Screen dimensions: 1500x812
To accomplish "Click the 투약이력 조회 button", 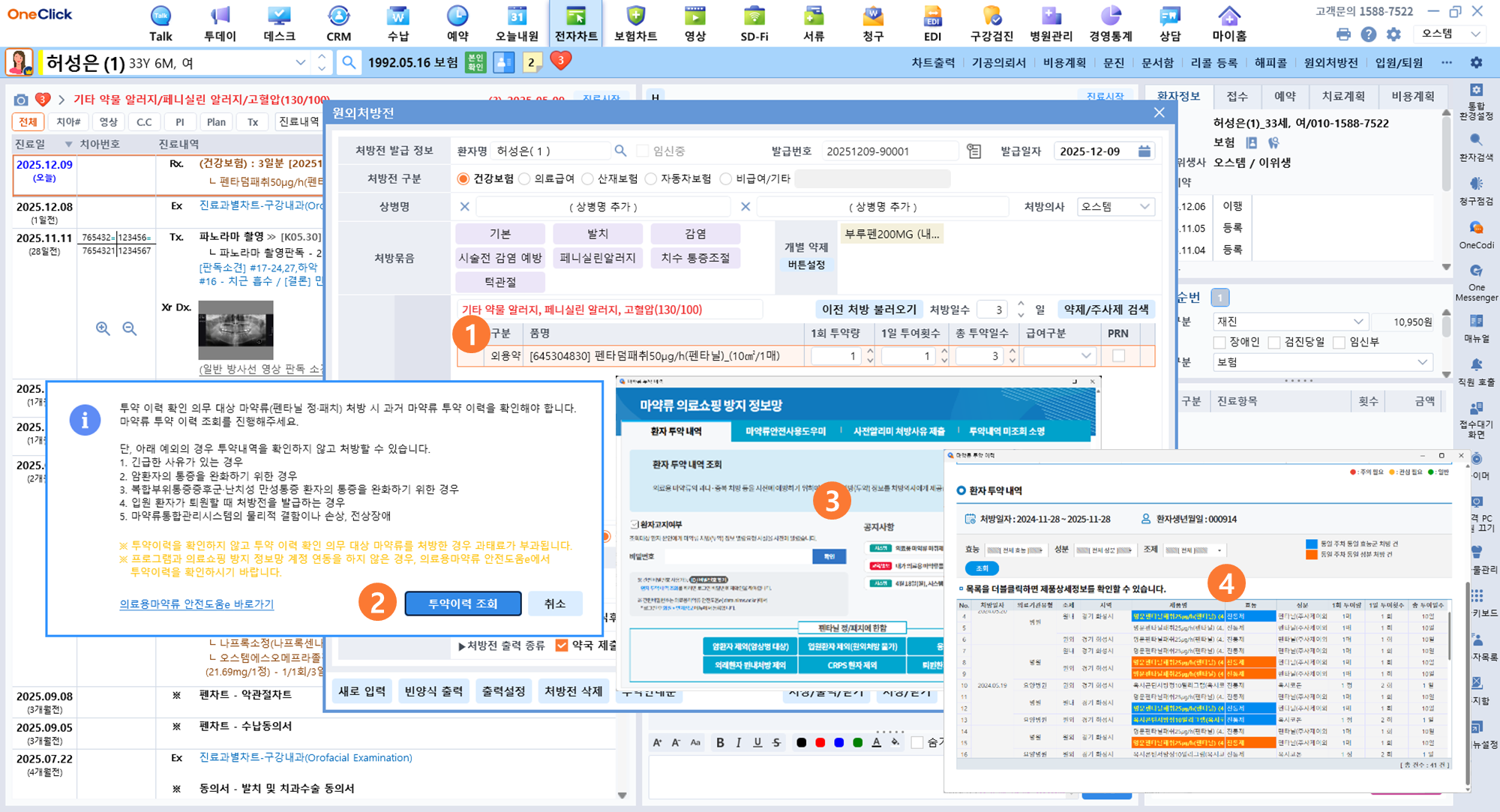I will [x=463, y=604].
